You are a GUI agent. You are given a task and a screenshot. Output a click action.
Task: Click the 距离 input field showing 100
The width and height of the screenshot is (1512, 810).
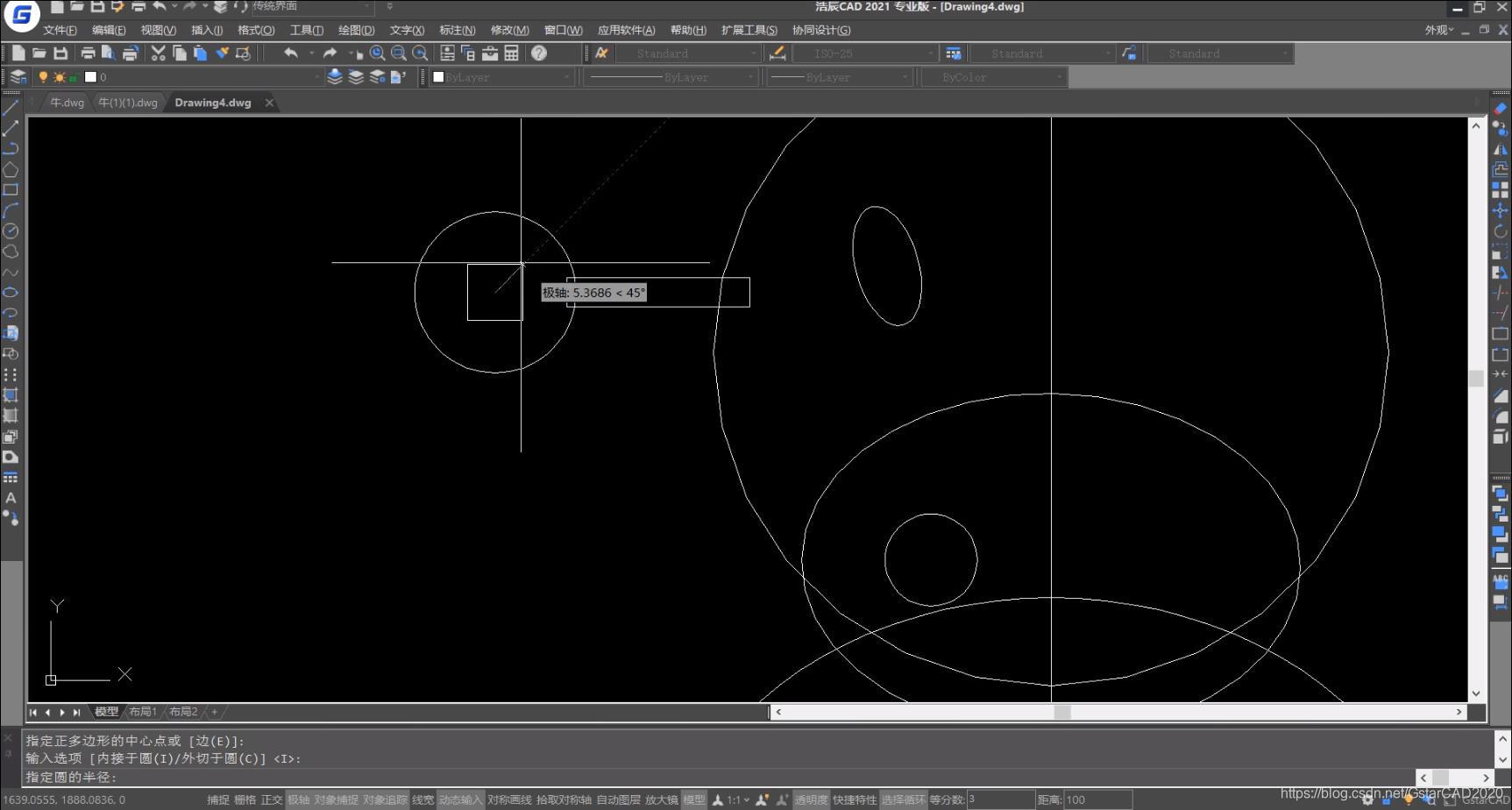pyautogui.click(x=1098, y=799)
